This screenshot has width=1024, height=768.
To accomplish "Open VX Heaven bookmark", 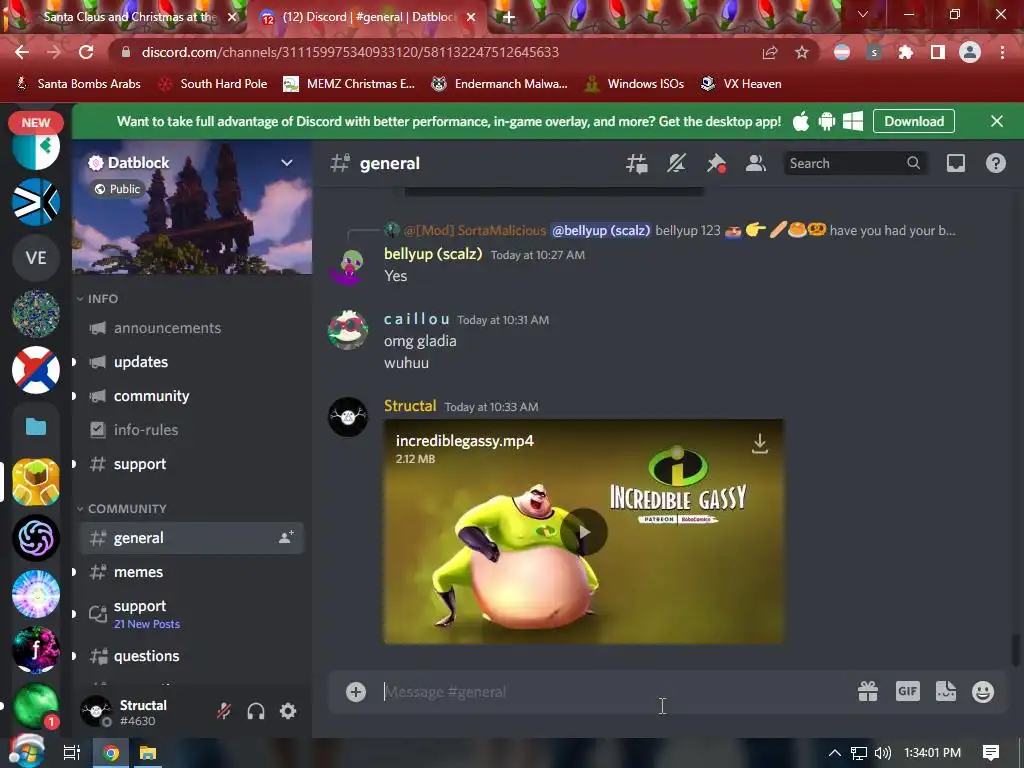I will [x=741, y=84].
